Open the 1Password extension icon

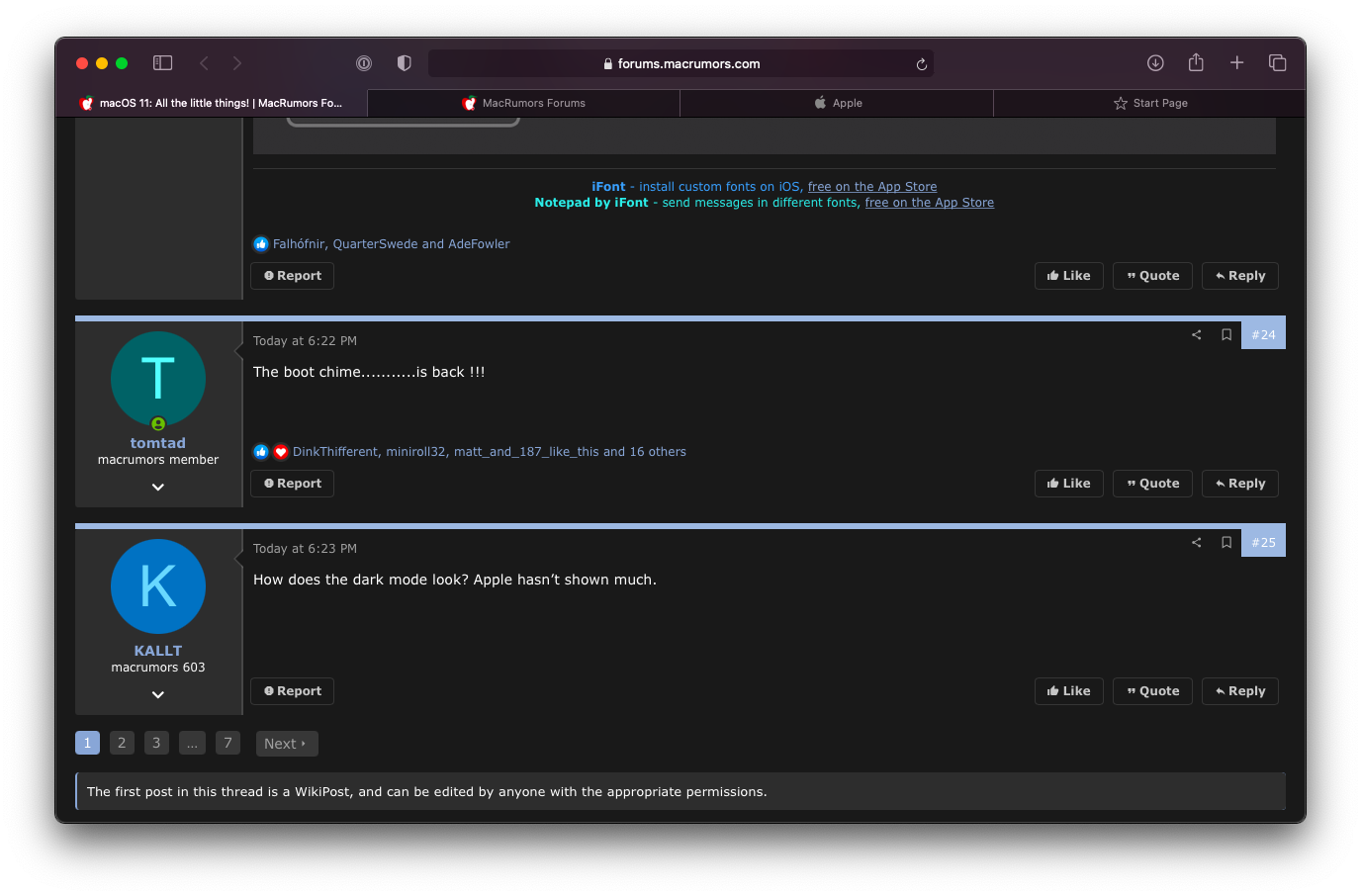click(364, 63)
